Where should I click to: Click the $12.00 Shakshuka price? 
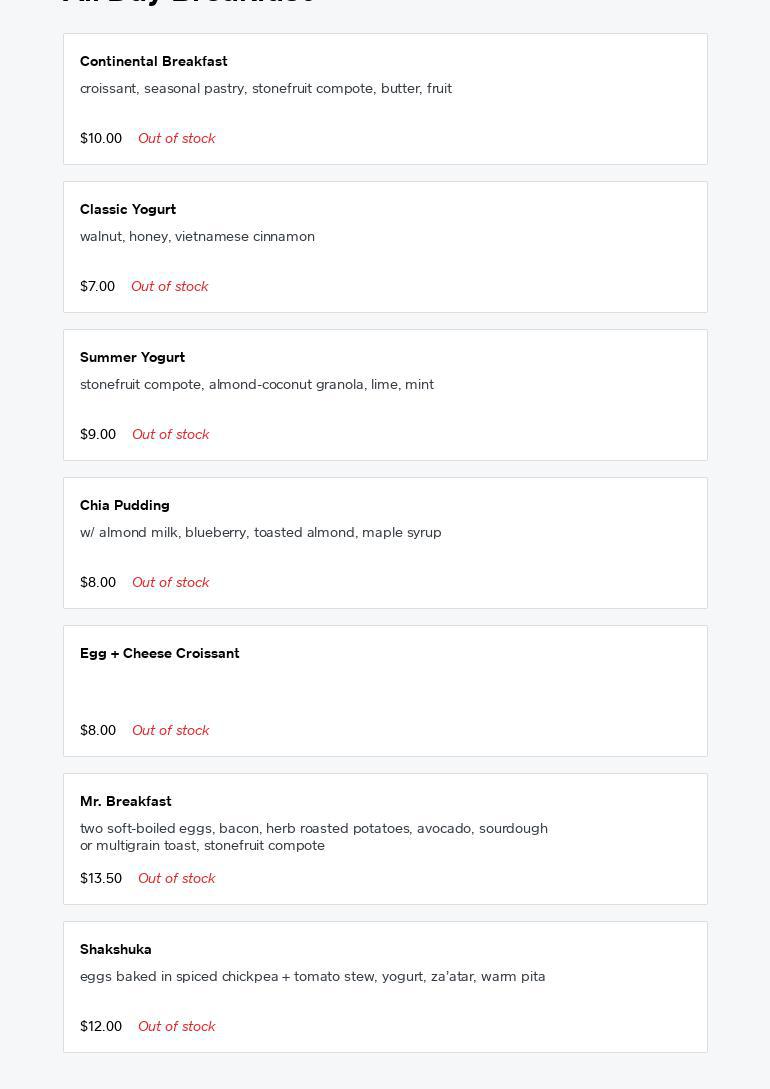point(101,1026)
